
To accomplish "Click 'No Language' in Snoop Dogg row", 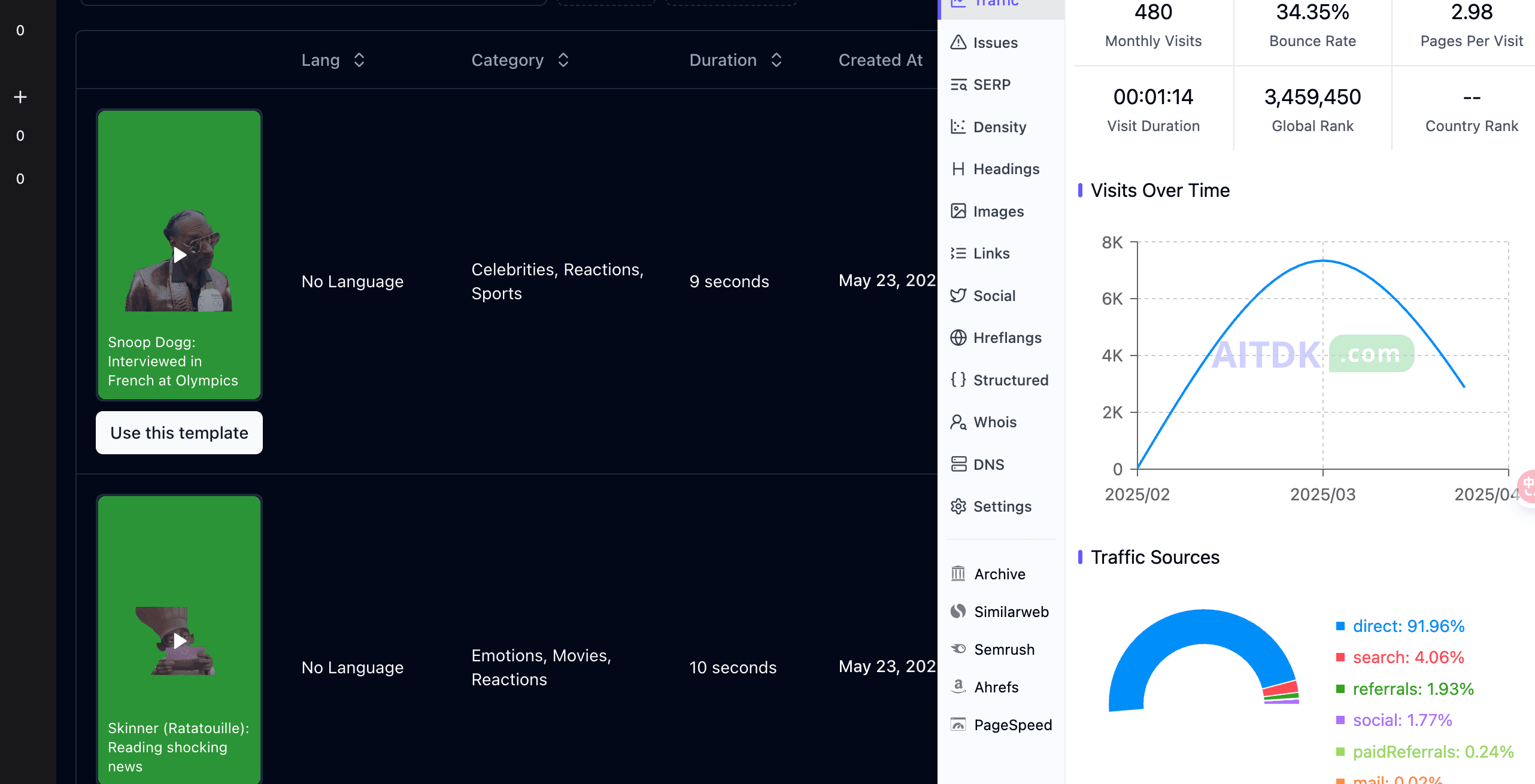I will tap(353, 281).
